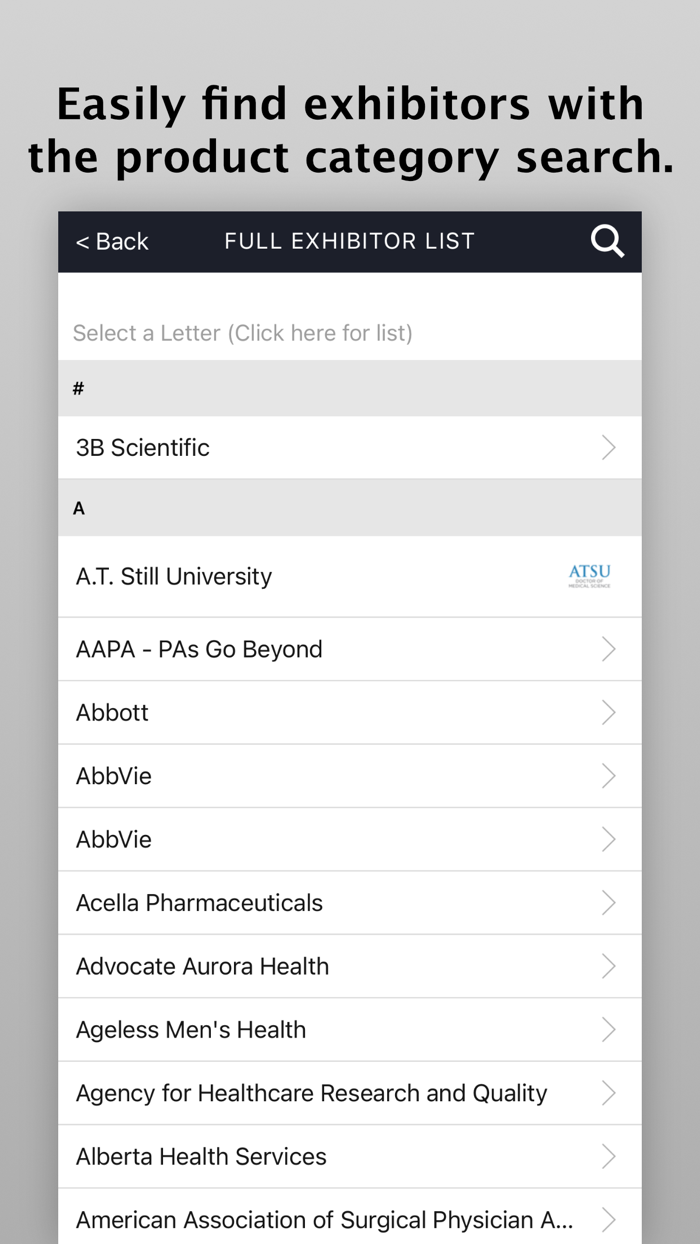Image resolution: width=700 pixels, height=1244 pixels.
Task: Open the search with the magnifier icon
Action: click(607, 241)
